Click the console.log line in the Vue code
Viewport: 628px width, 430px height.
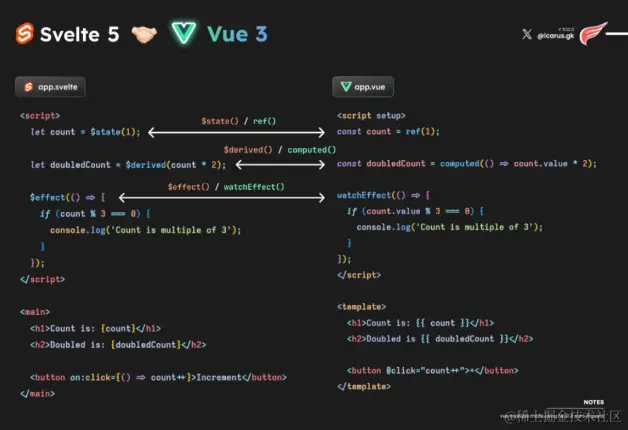450,227
